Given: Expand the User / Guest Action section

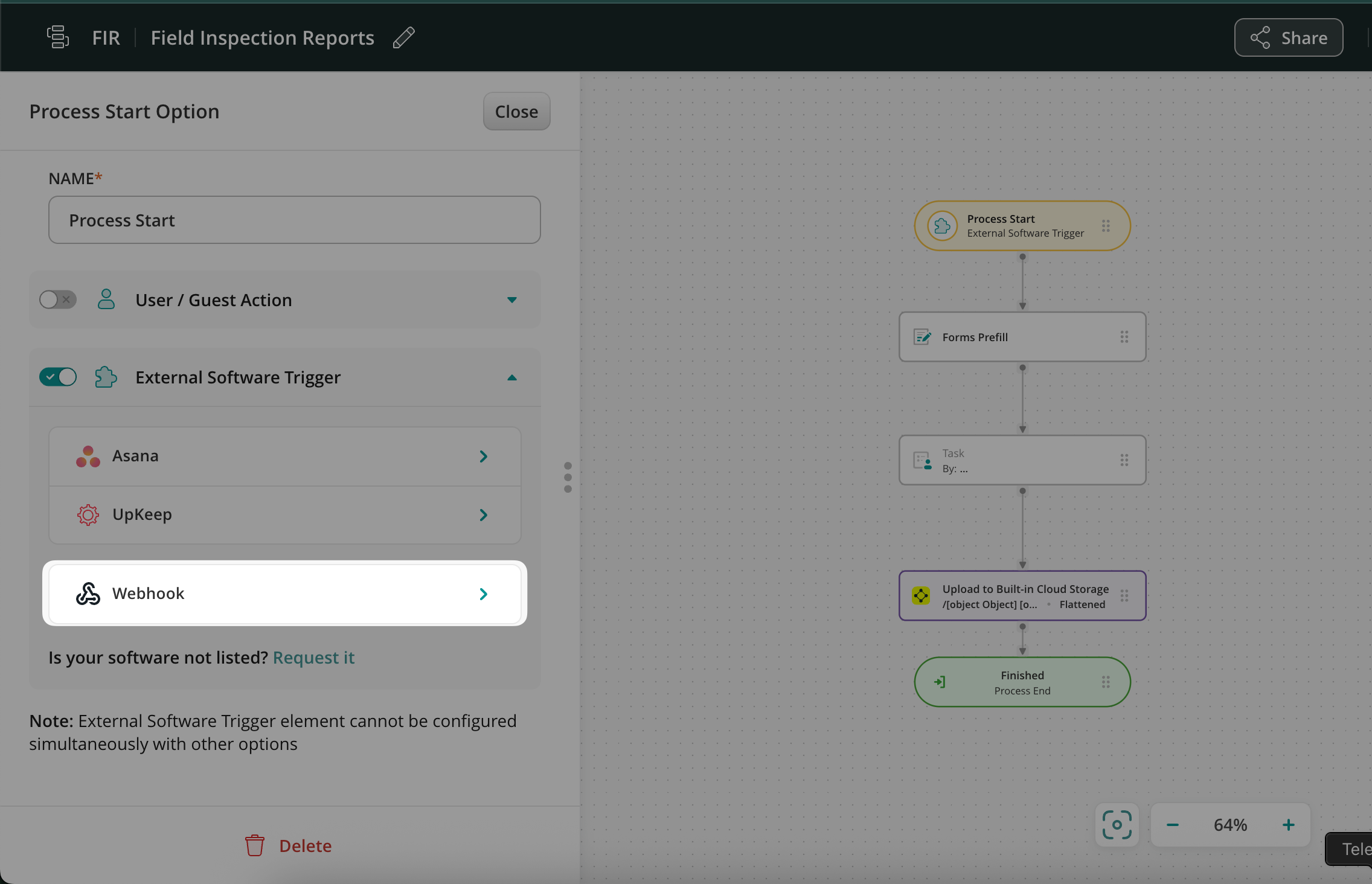Looking at the screenshot, I should (511, 300).
